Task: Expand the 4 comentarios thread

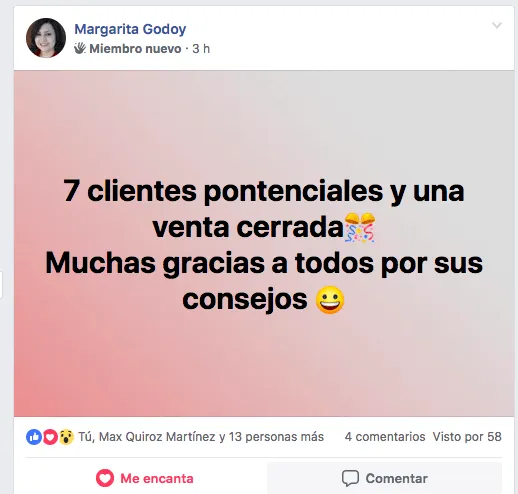Action: tap(385, 437)
